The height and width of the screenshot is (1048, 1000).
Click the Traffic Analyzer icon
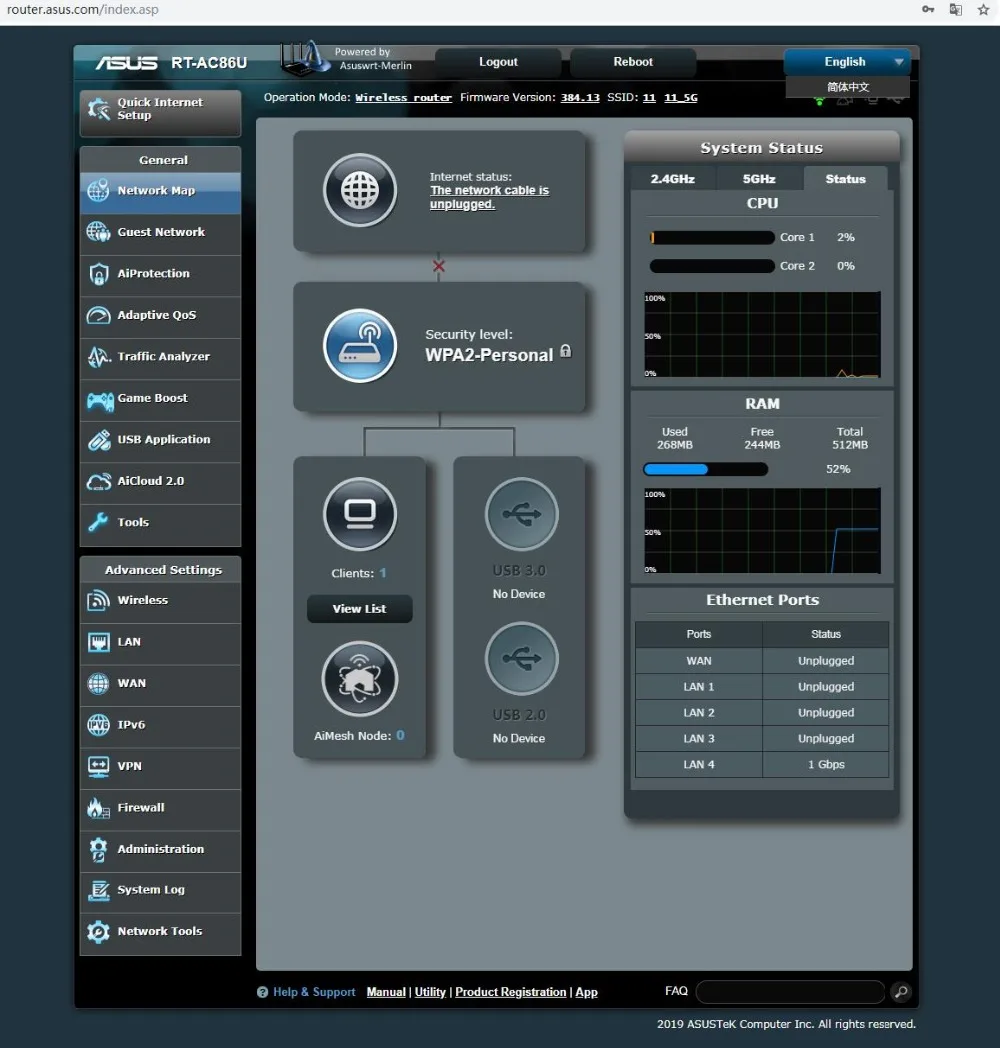(98, 357)
